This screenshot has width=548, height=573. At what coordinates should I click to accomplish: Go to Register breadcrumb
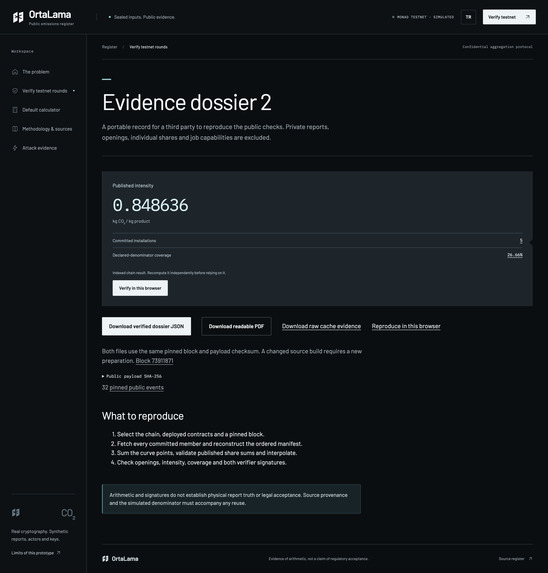(x=110, y=47)
